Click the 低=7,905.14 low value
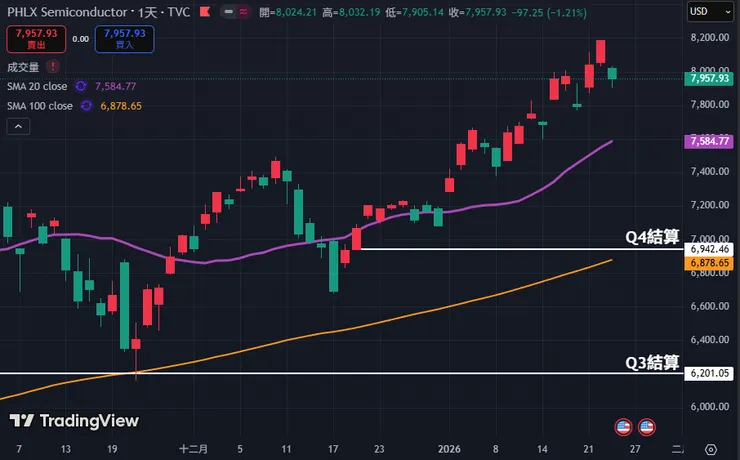 pos(414,12)
